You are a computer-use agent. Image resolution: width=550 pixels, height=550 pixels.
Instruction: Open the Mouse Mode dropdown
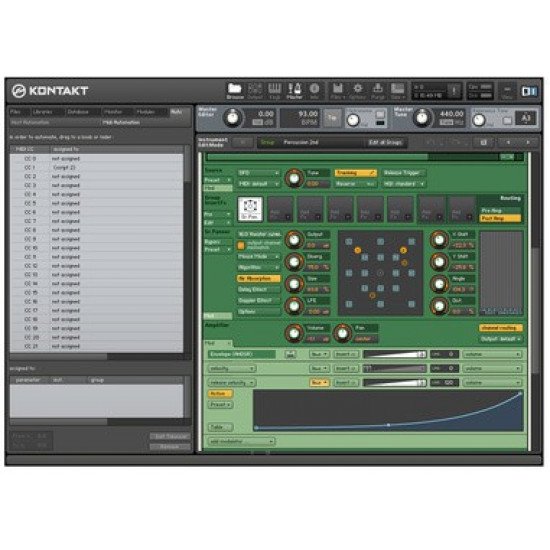[x=259, y=257]
